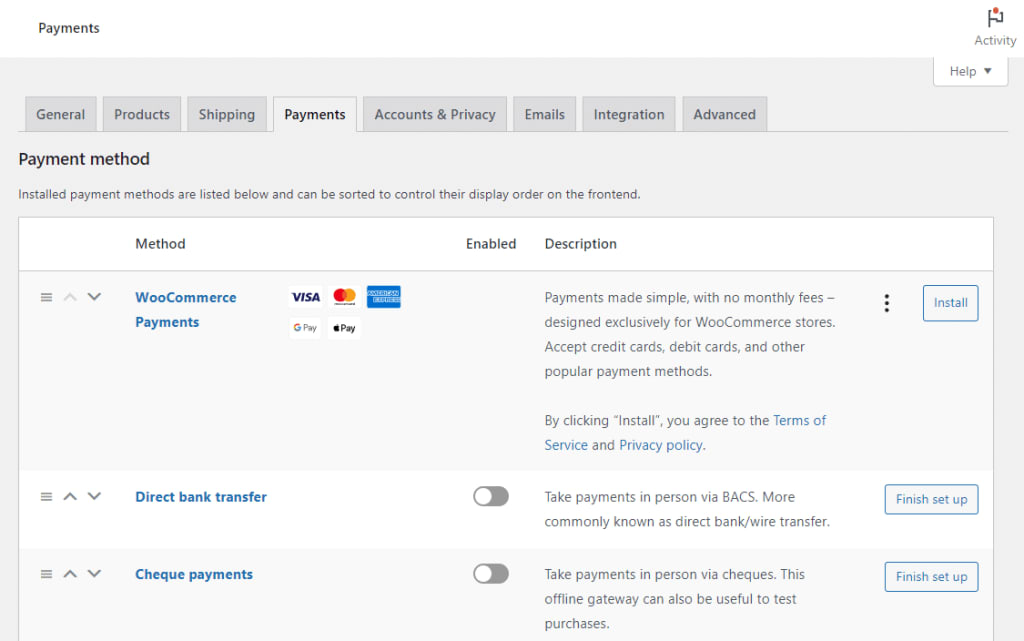Click the disabled up arrow for WooCommerce Payments
Viewport: 1024px width, 641px height.
coord(70,298)
